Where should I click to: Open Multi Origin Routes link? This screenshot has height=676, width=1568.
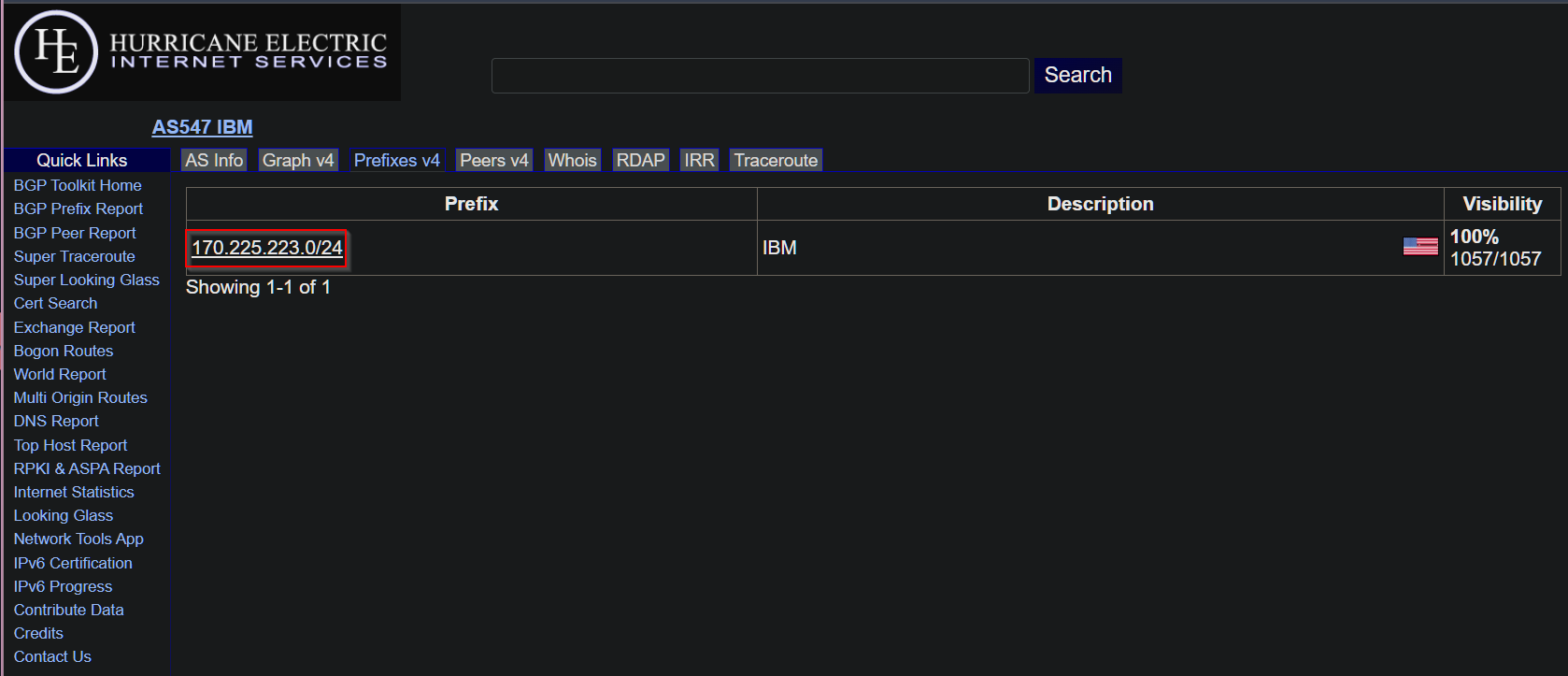(80, 397)
